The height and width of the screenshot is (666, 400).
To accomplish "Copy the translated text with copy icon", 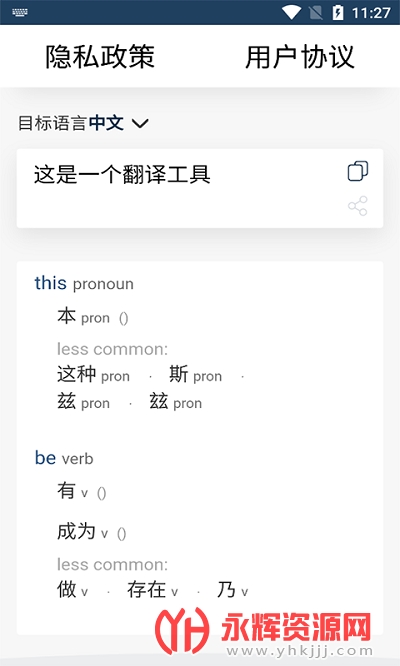I will click(x=358, y=171).
